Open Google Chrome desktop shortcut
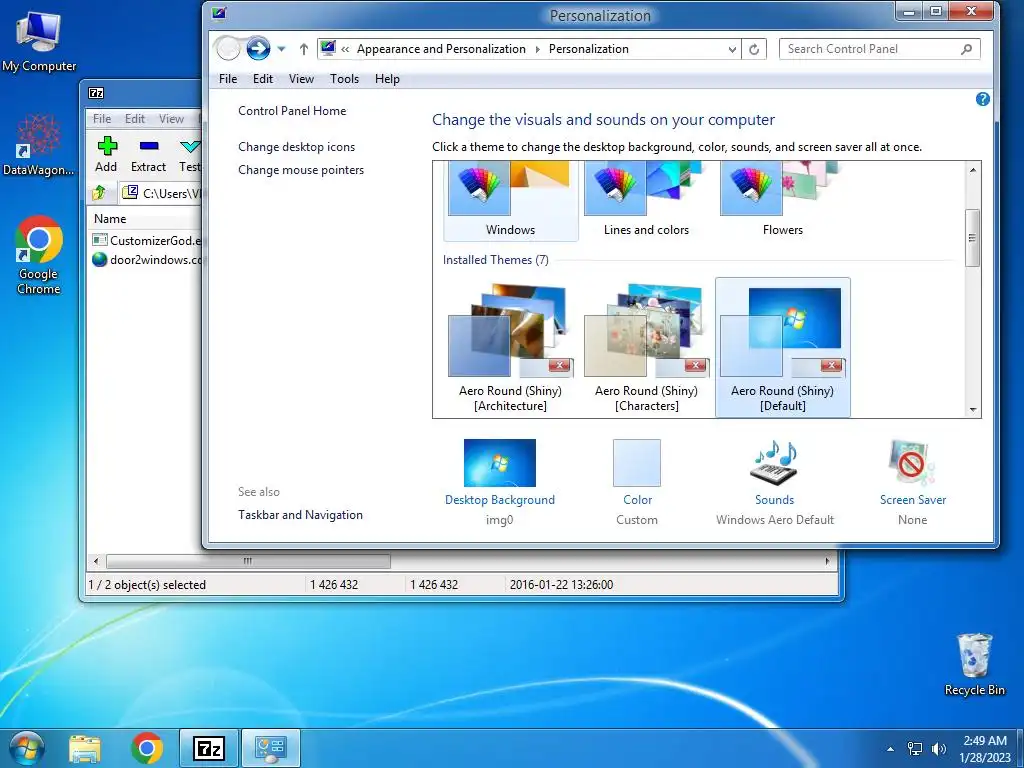The height and width of the screenshot is (768, 1024). 39,255
